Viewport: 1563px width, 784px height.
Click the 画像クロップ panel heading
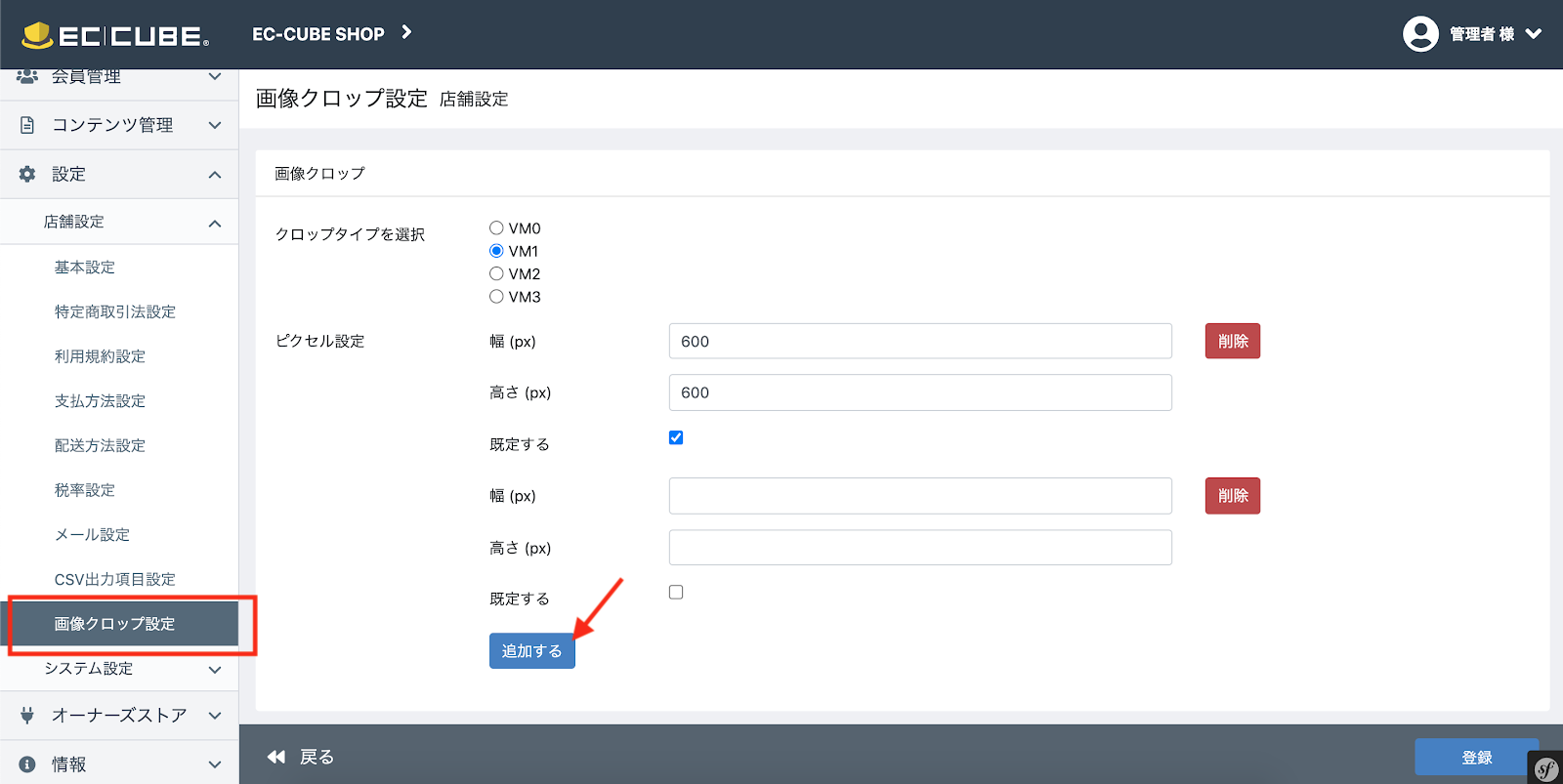point(319,173)
